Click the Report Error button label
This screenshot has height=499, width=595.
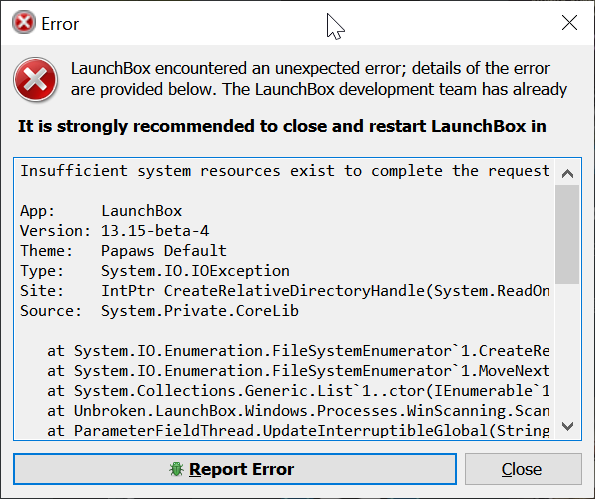click(x=241, y=469)
